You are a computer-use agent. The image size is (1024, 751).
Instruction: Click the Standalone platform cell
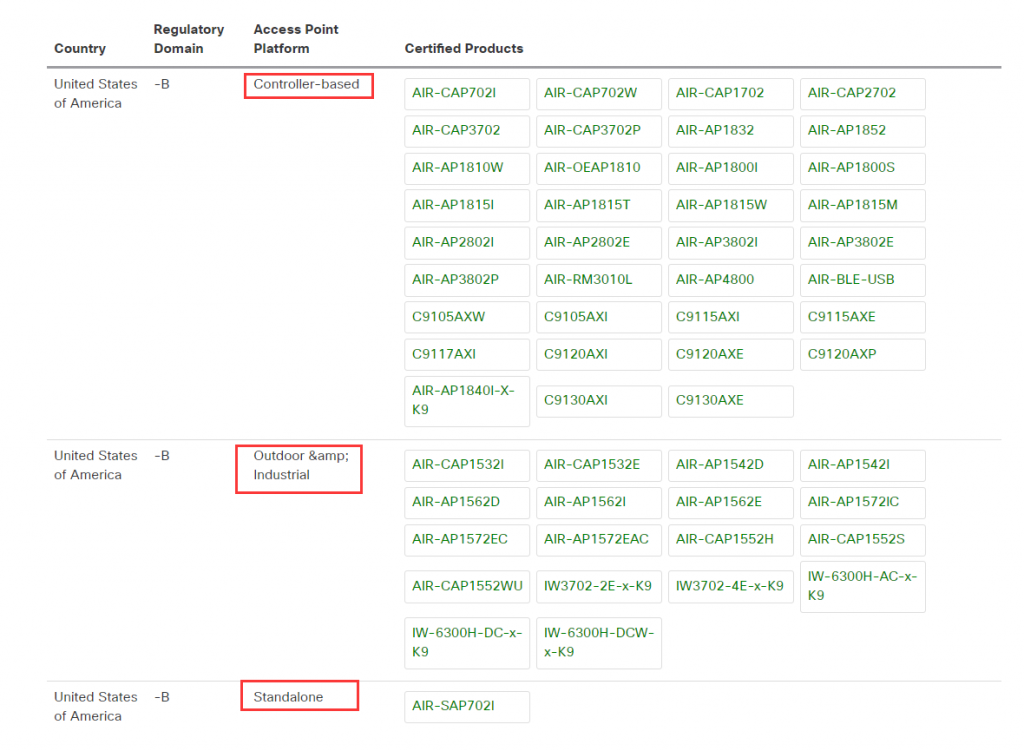[x=288, y=697]
